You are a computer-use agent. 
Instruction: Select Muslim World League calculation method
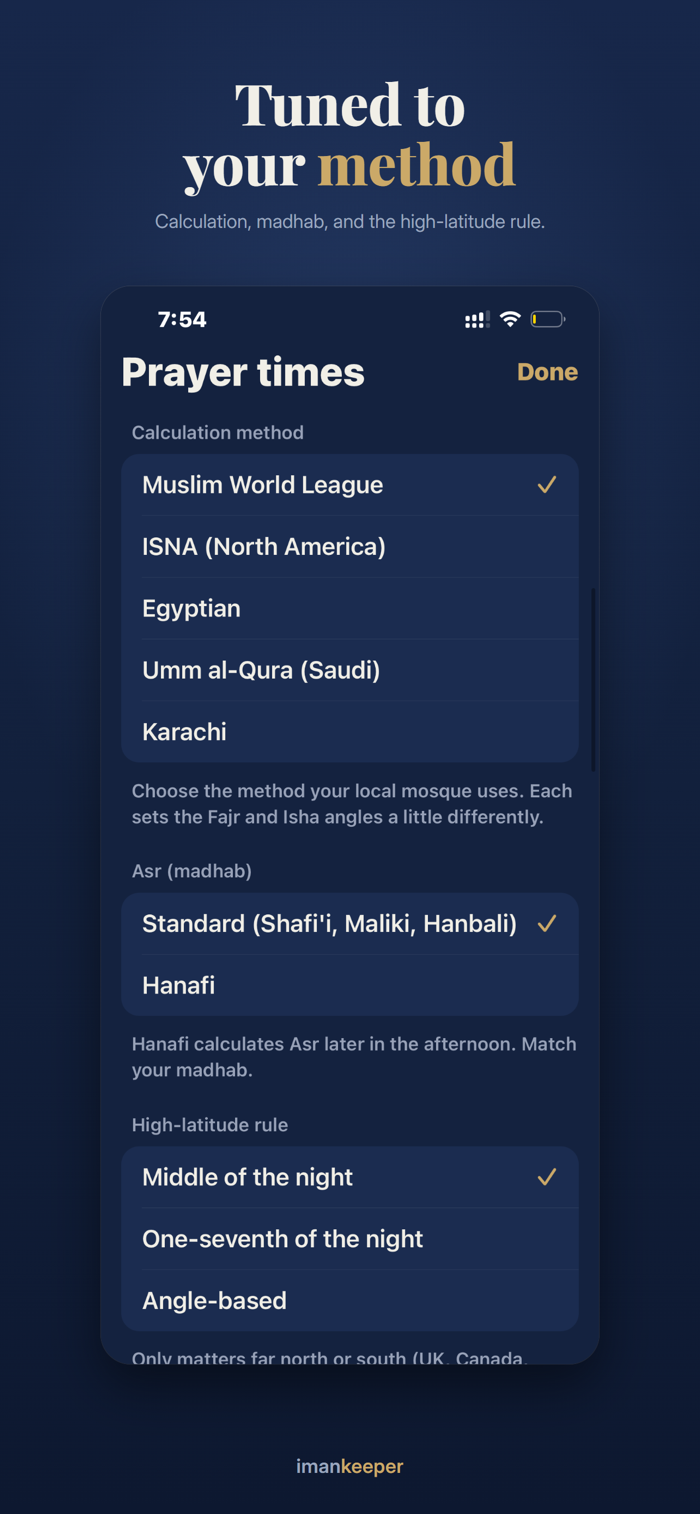350,485
